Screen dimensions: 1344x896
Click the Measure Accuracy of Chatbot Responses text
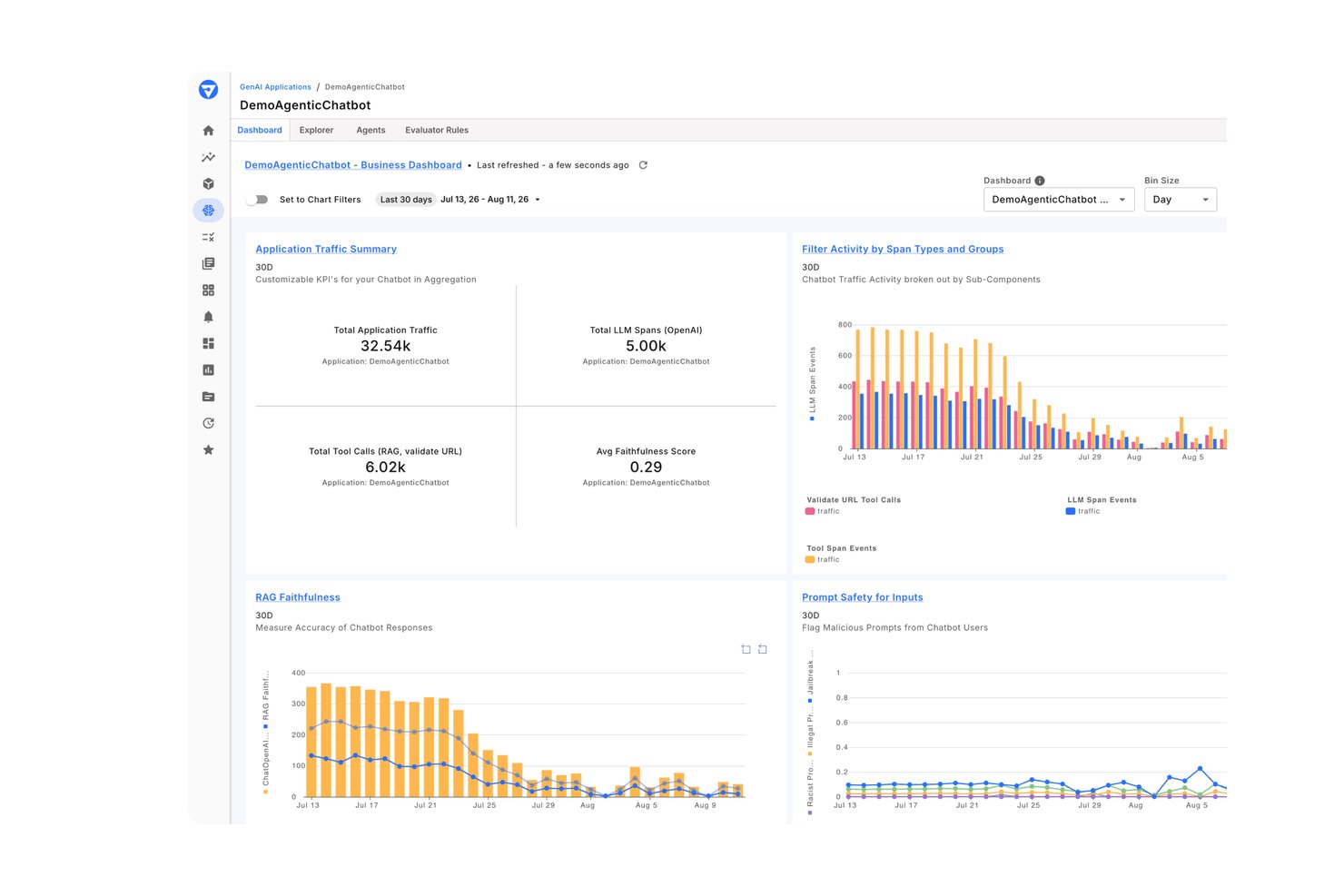[x=343, y=628]
